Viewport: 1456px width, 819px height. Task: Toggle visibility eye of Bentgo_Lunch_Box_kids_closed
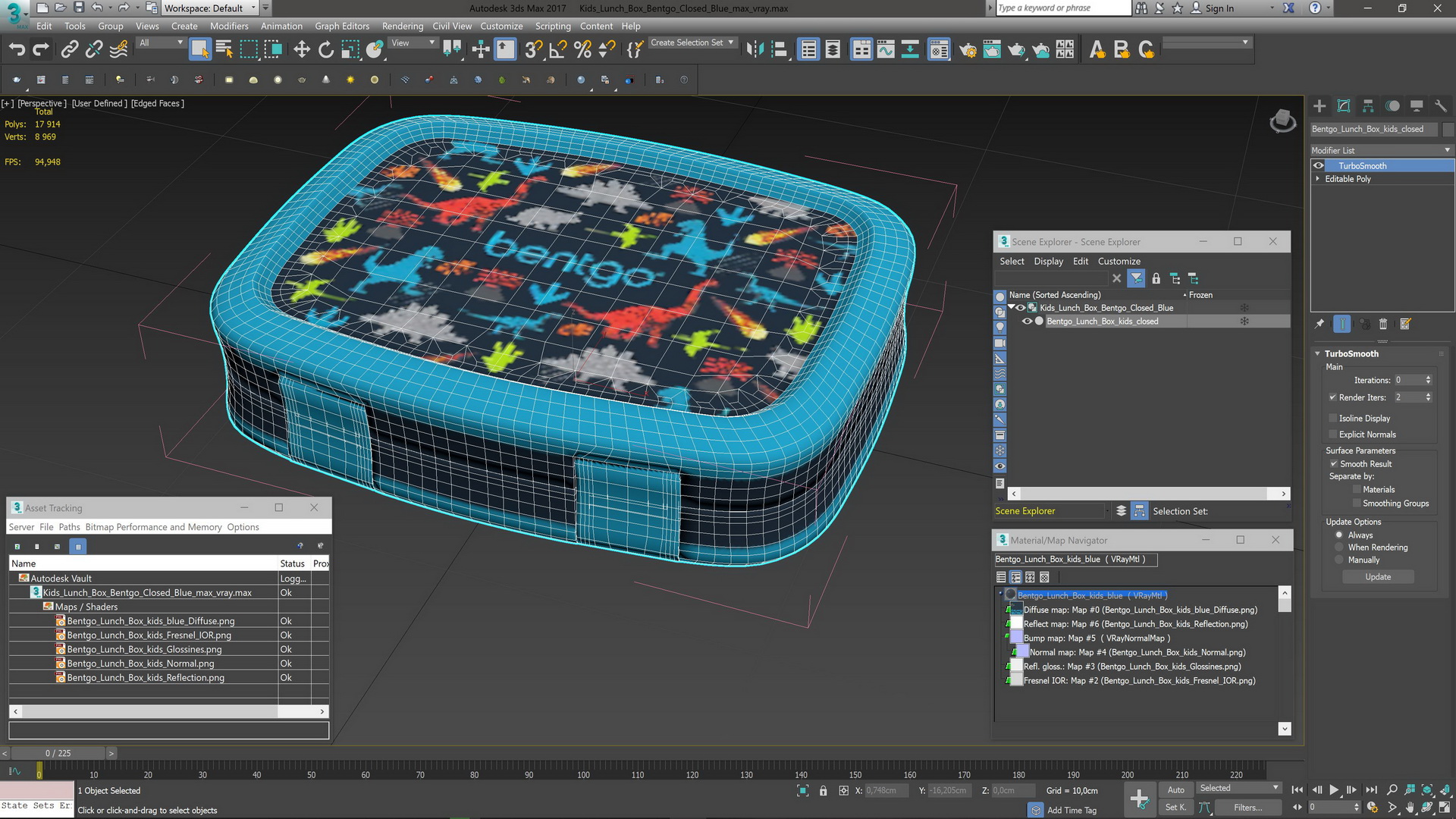(x=1027, y=322)
